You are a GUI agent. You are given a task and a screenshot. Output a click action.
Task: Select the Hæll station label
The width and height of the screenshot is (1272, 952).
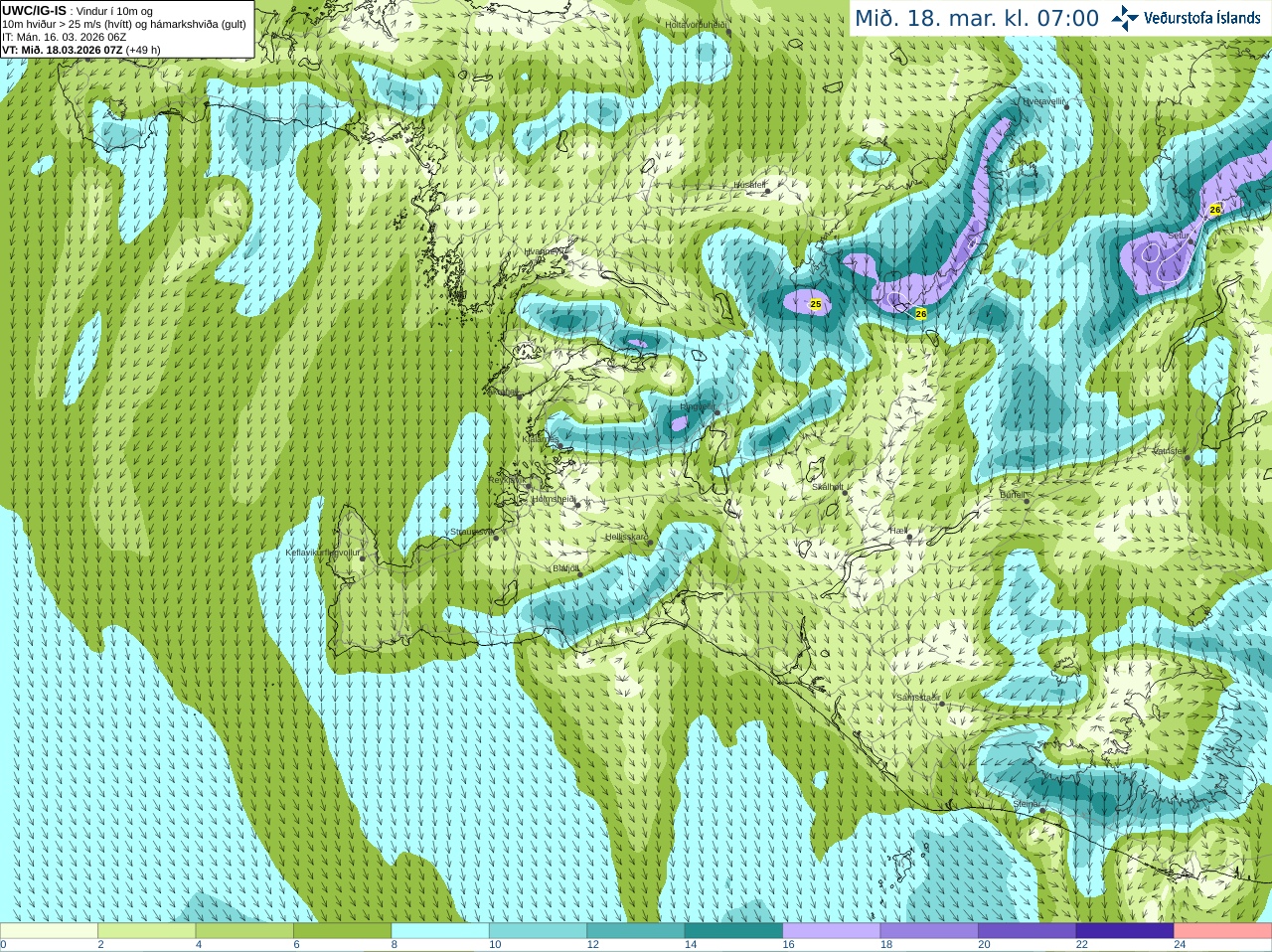898,531
